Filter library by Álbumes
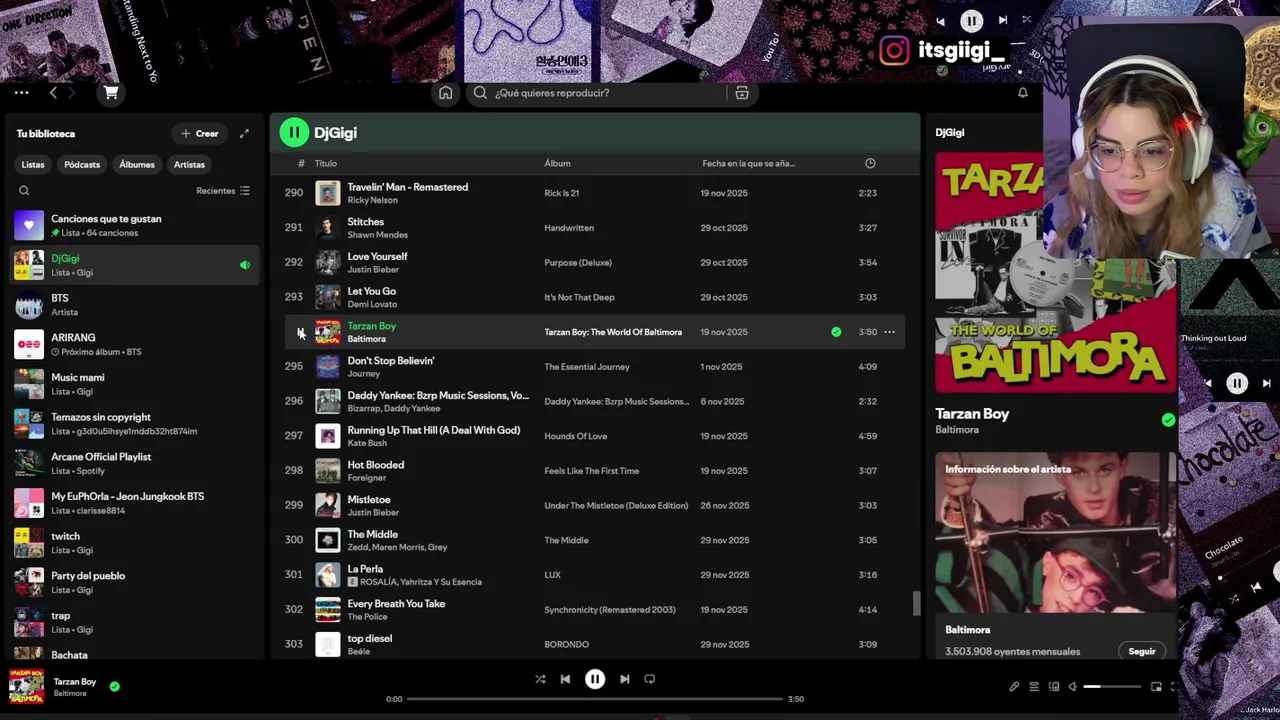This screenshot has width=1280, height=720. 137,164
